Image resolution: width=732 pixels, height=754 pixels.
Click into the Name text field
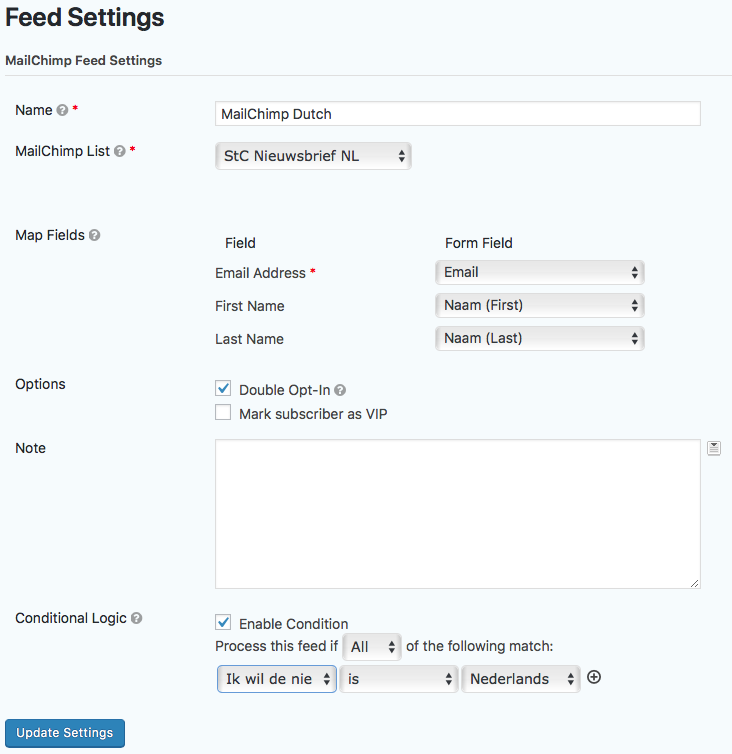(457, 114)
